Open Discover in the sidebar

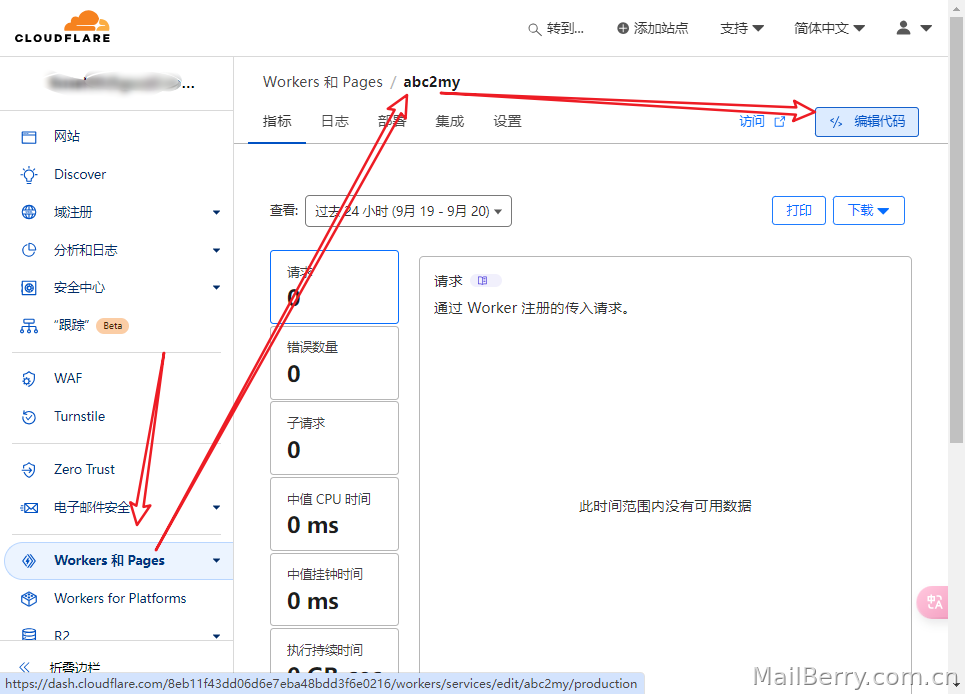(80, 175)
